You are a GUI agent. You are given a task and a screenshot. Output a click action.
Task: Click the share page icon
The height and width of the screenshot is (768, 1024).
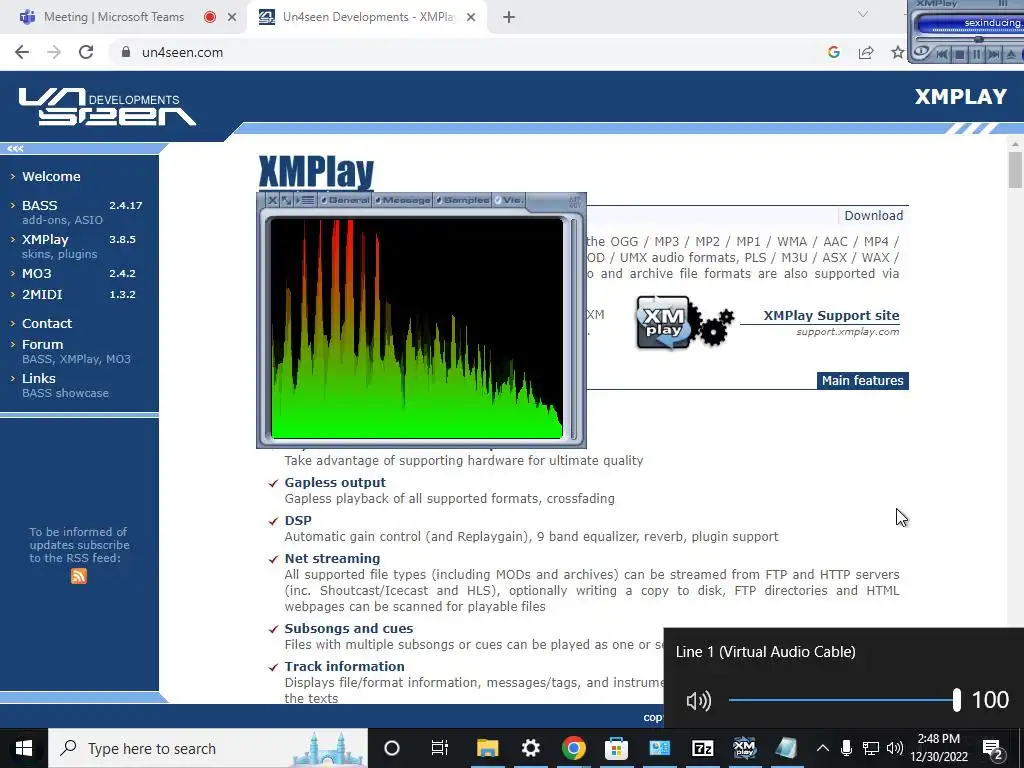point(866,52)
